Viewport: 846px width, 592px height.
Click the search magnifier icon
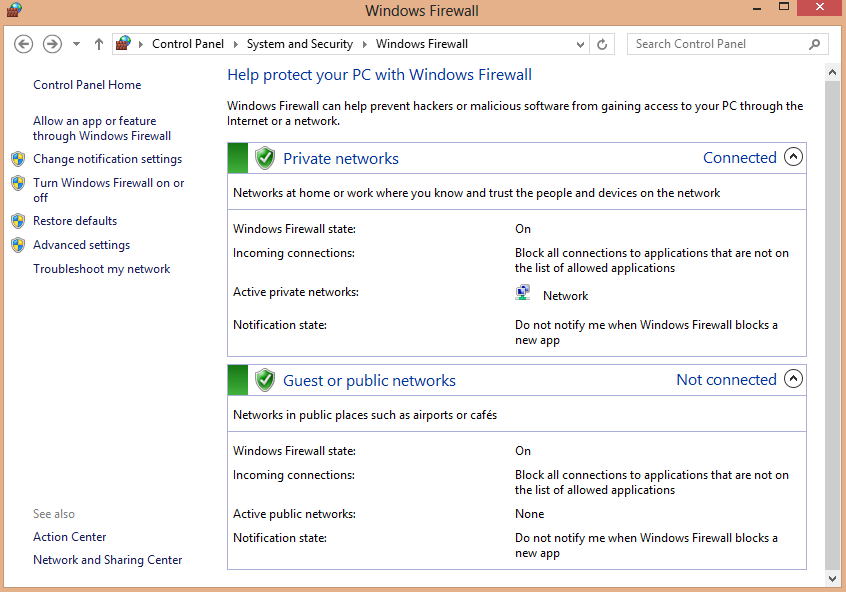click(x=815, y=44)
